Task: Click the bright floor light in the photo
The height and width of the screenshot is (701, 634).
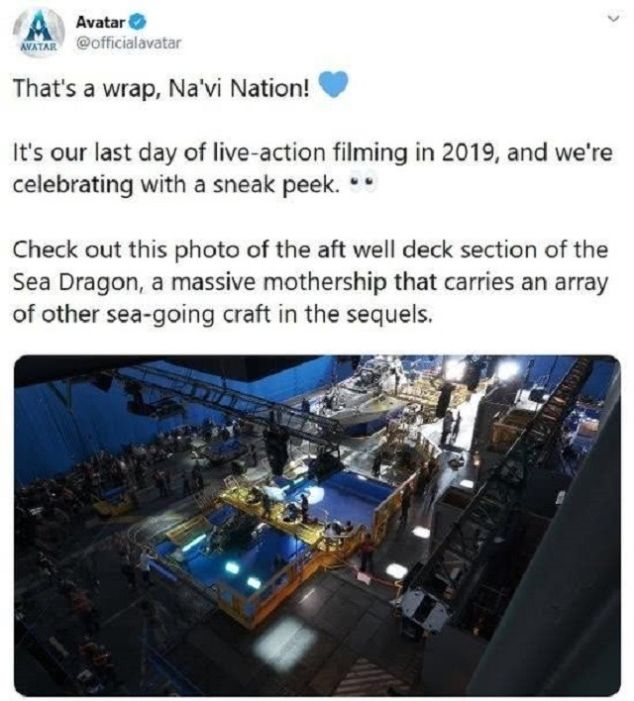Action: (287, 642)
